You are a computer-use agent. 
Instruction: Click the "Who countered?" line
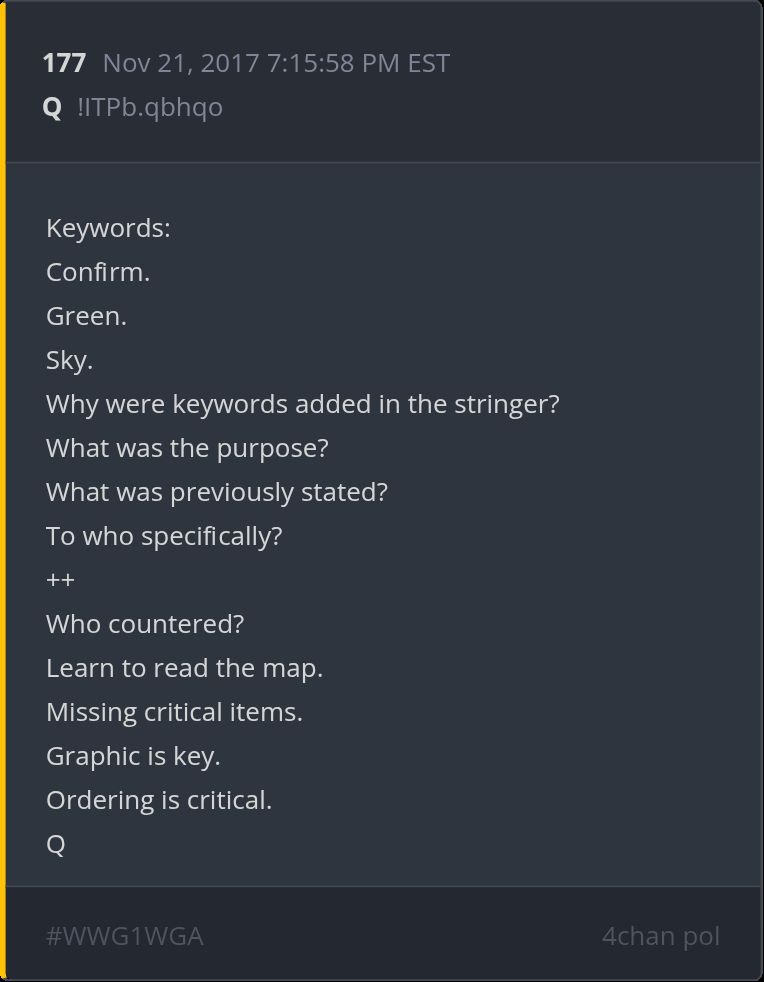point(145,624)
